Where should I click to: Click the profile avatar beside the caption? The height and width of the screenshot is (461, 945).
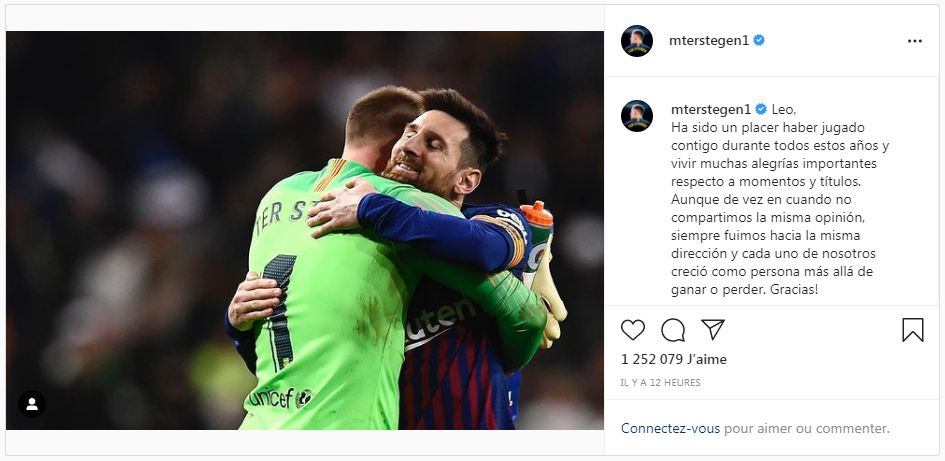[x=637, y=115]
